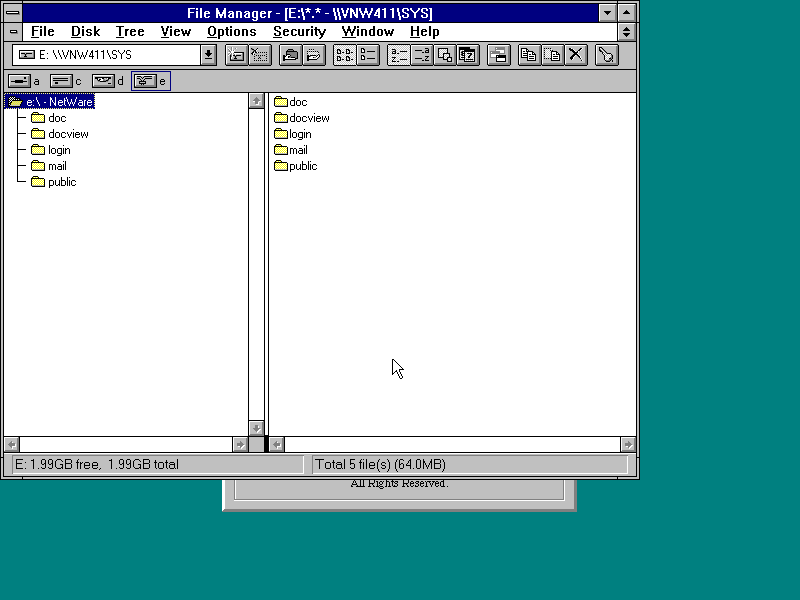800x600 pixels.
Task: Open the Security menu
Action: point(299,32)
